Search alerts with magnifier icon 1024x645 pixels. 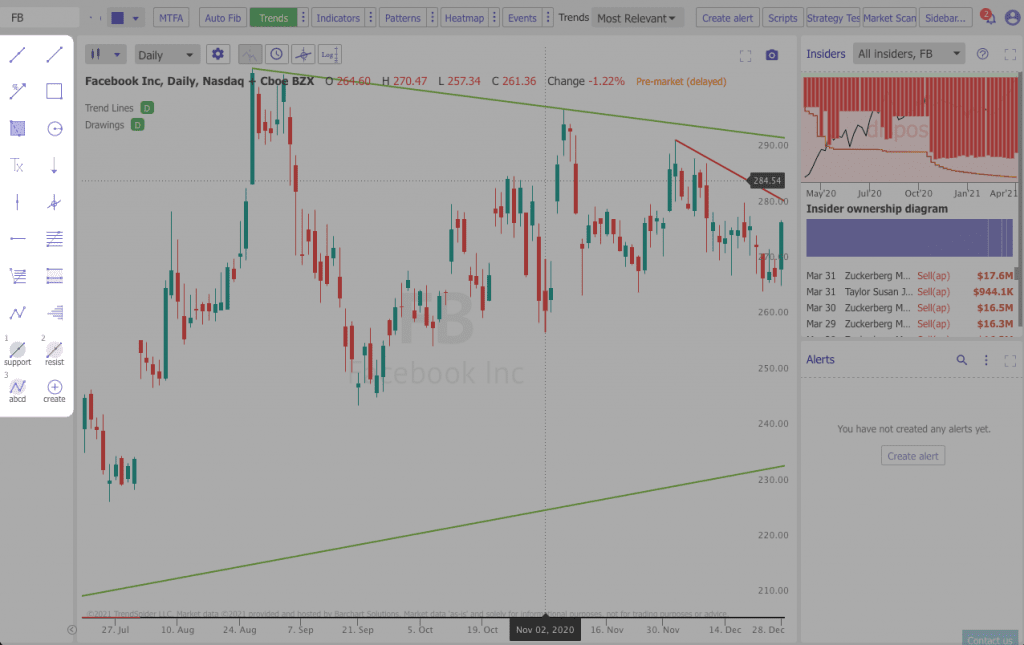pos(961,360)
